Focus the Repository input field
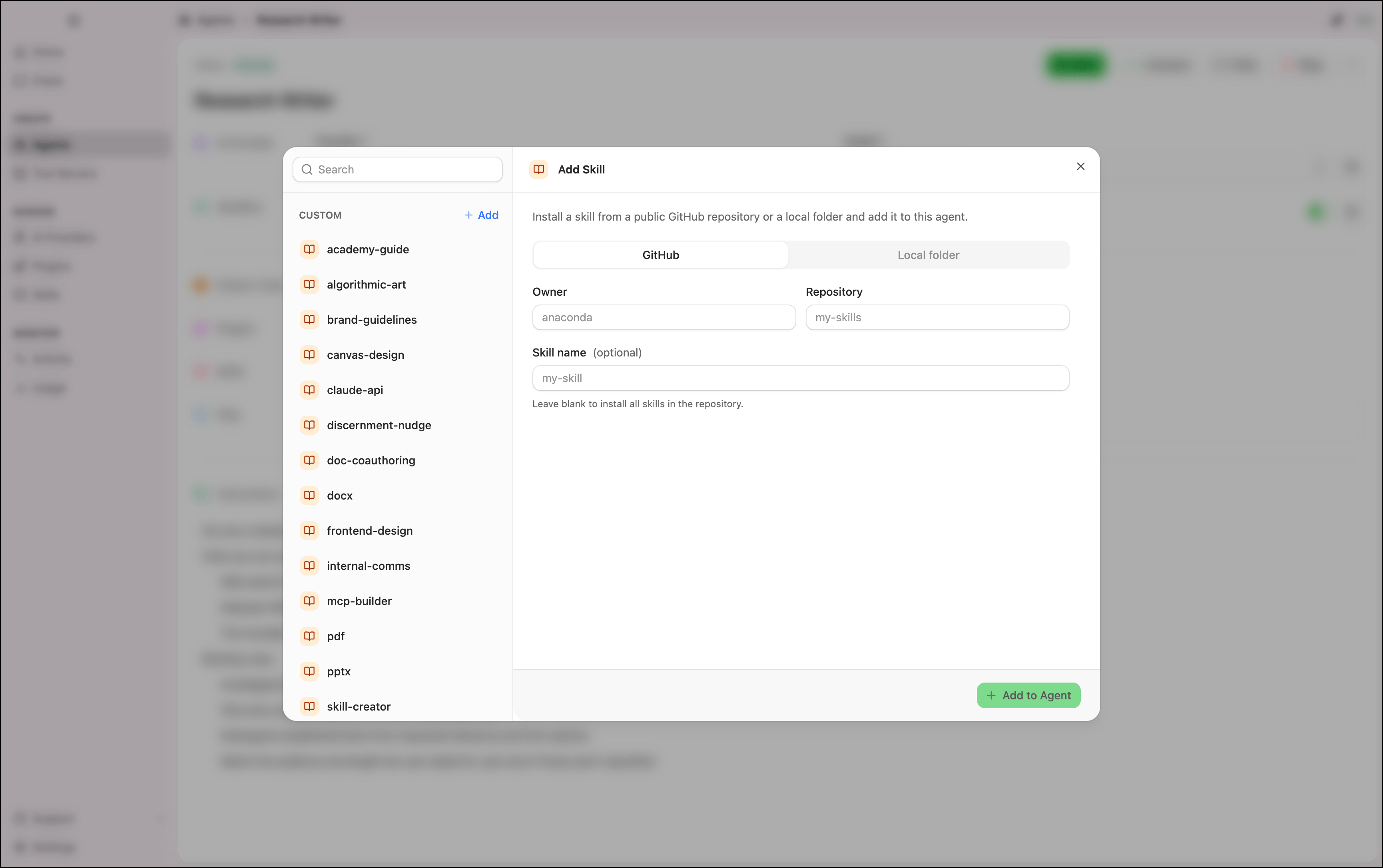Screen dimensions: 1383x868 tap(937, 317)
